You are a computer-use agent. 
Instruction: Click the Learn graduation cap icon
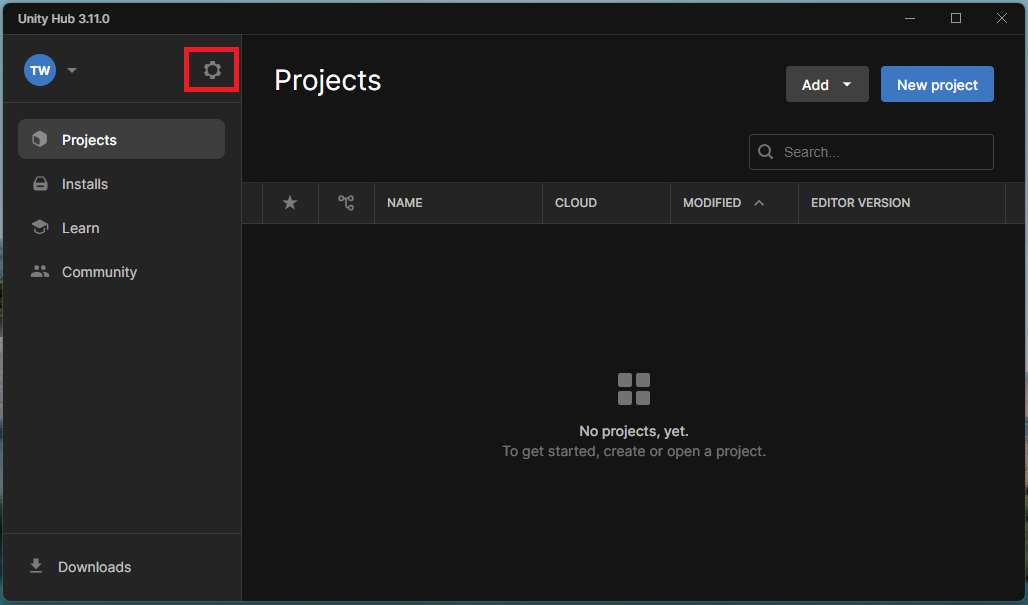pos(40,227)
